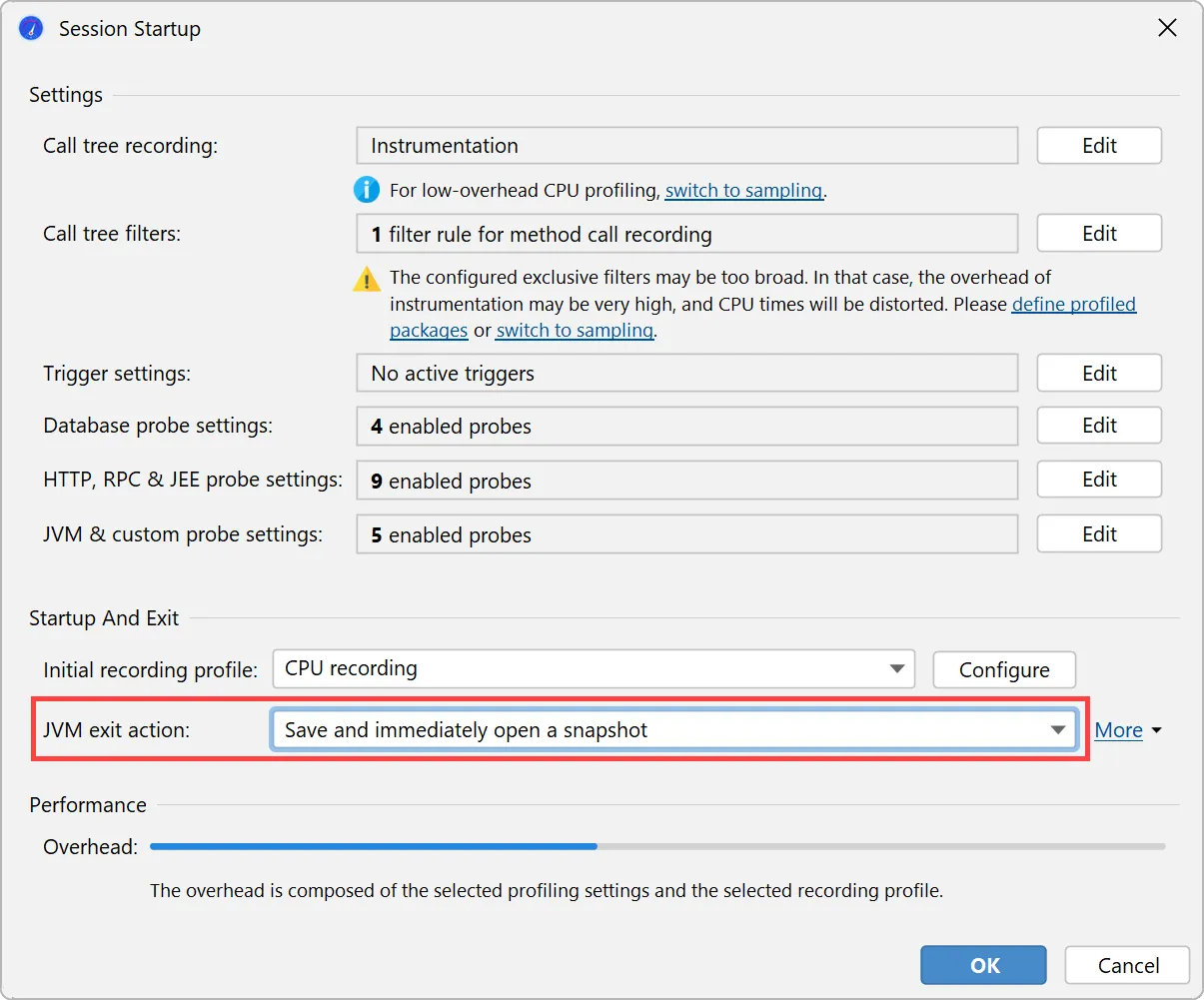
Task: Follow the switch to sampling link beside info icon
Action: (744, 190)
